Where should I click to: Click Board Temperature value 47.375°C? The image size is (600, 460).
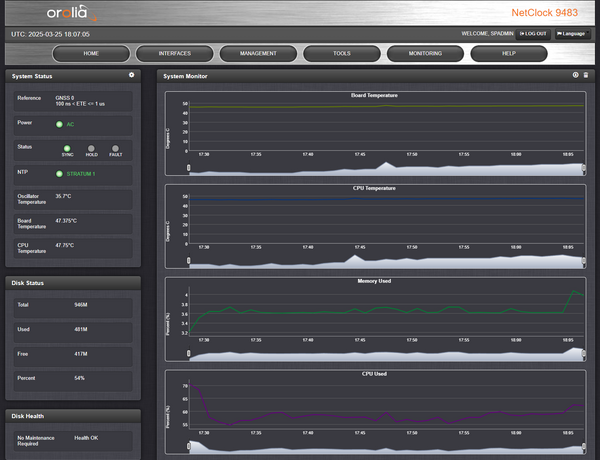click(x=66, y=221)
